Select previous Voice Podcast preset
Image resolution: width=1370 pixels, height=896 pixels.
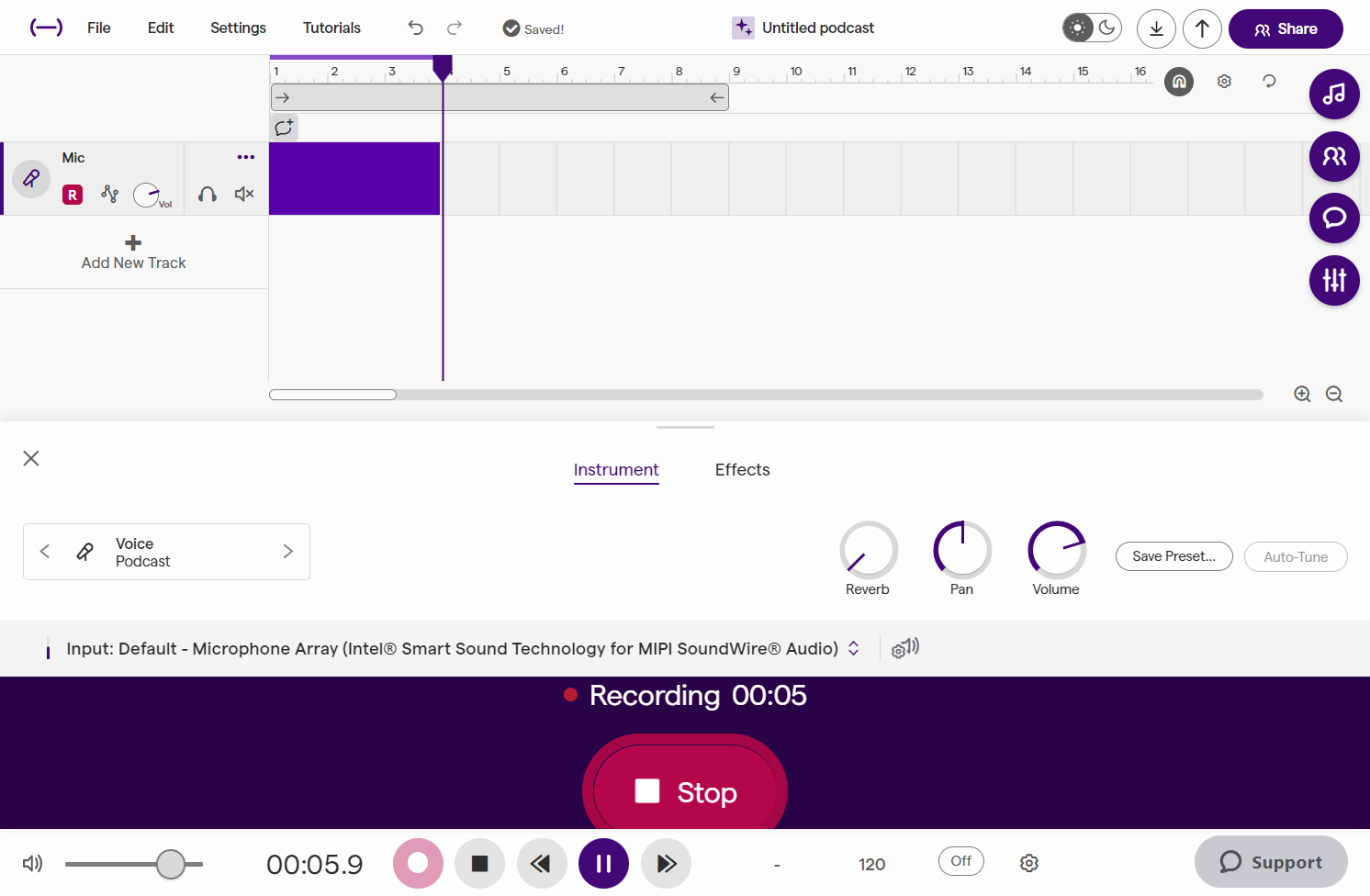45,551
